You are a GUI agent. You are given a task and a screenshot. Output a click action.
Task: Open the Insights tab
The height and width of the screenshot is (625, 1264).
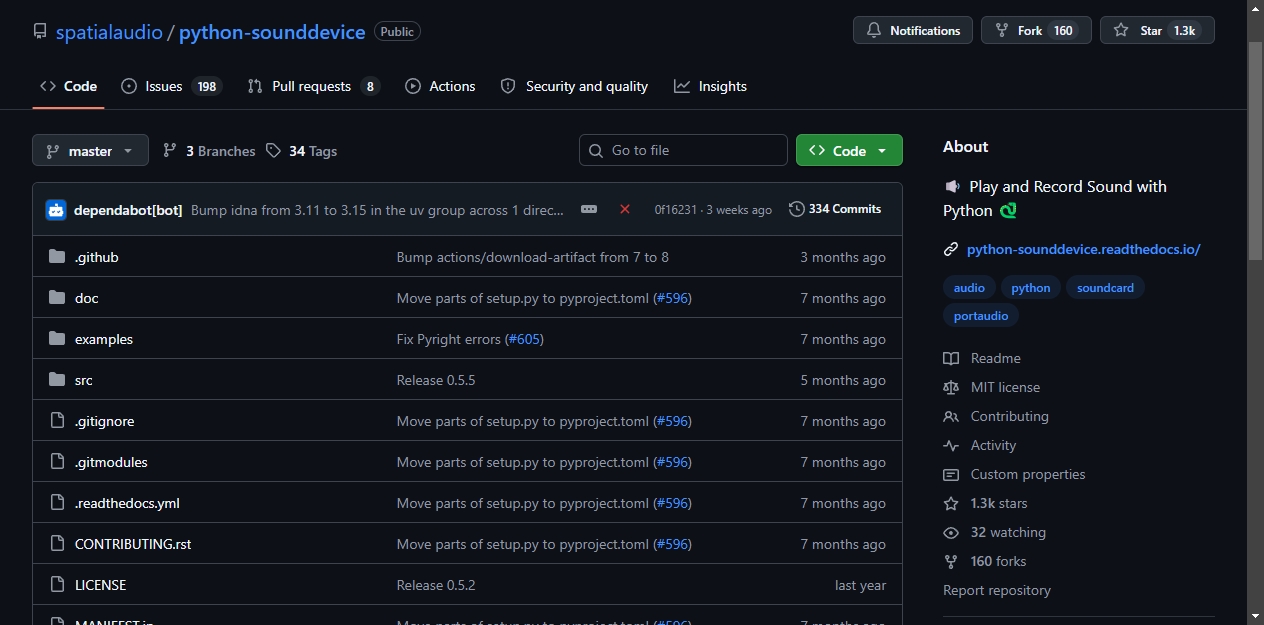coord(710,86)
